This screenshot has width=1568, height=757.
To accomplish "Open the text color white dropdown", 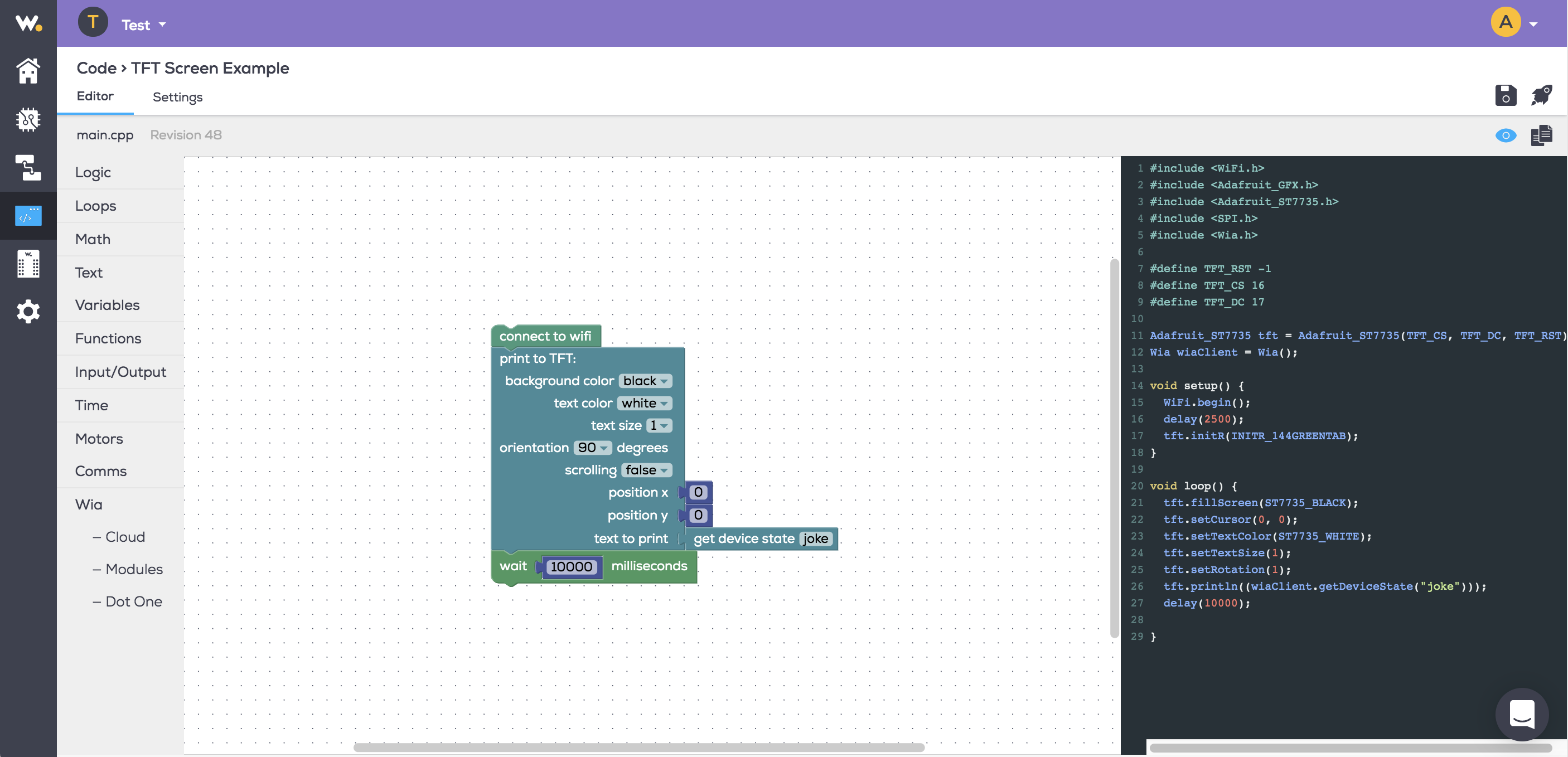I will 644,403.
